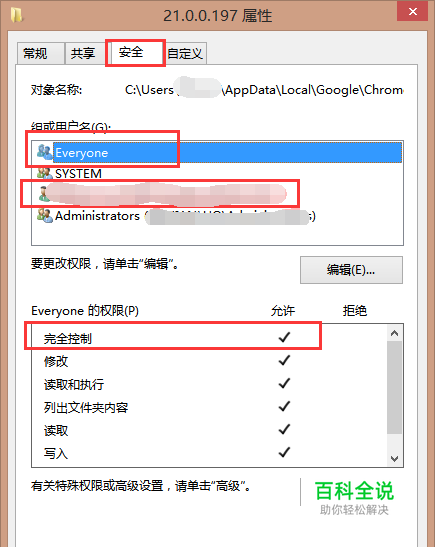435x547 pixels.
Task: Click the permissions list up arrow
Action: pos(395,333)
